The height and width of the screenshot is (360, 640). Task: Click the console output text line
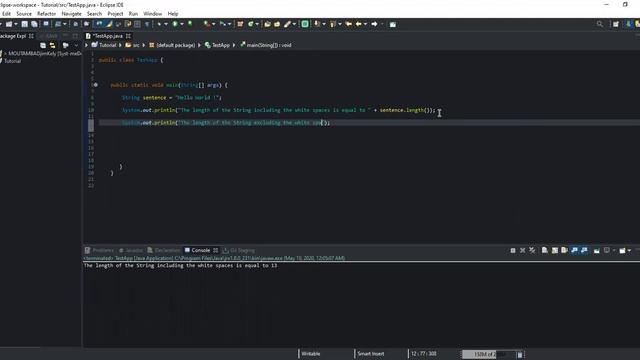[180, 266]
